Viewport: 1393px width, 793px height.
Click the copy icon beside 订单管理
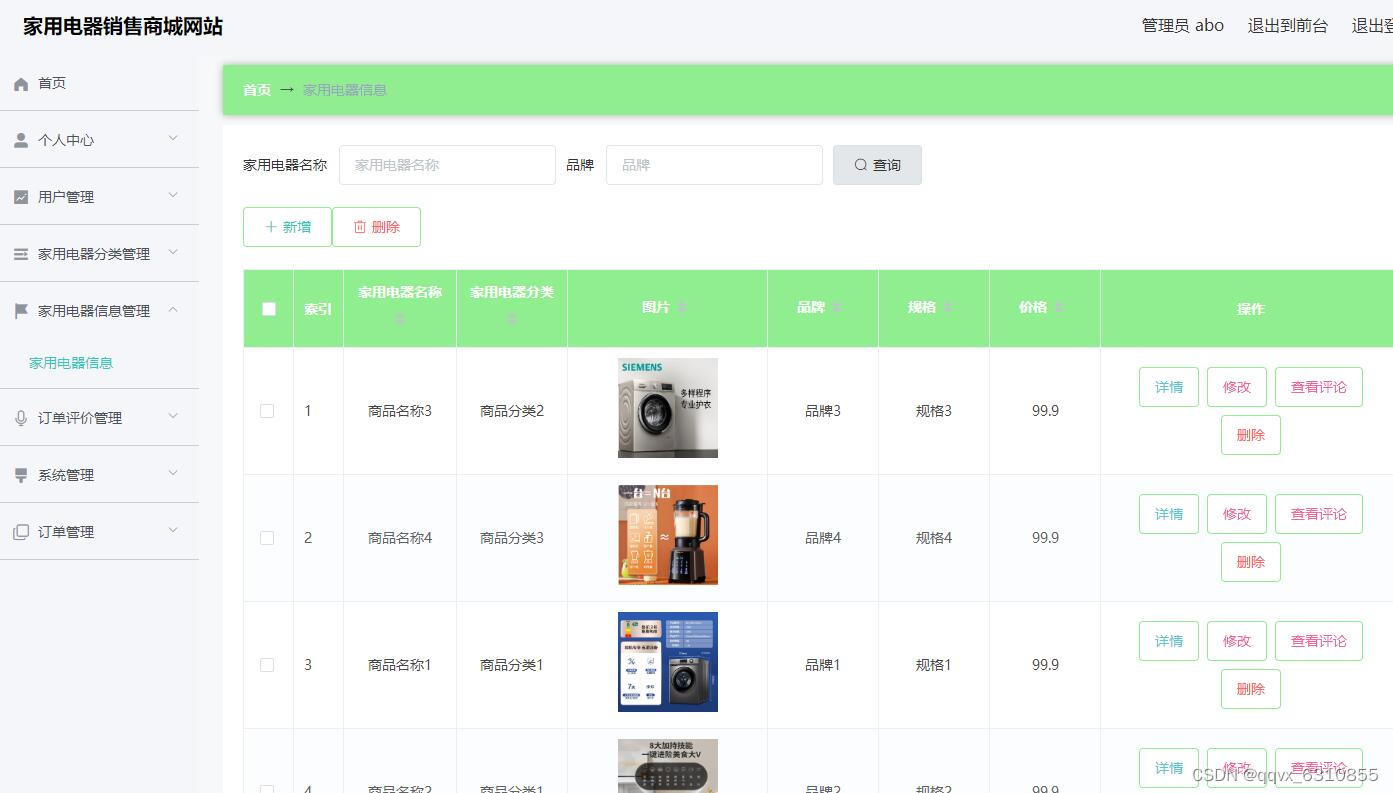pos(21,533)
